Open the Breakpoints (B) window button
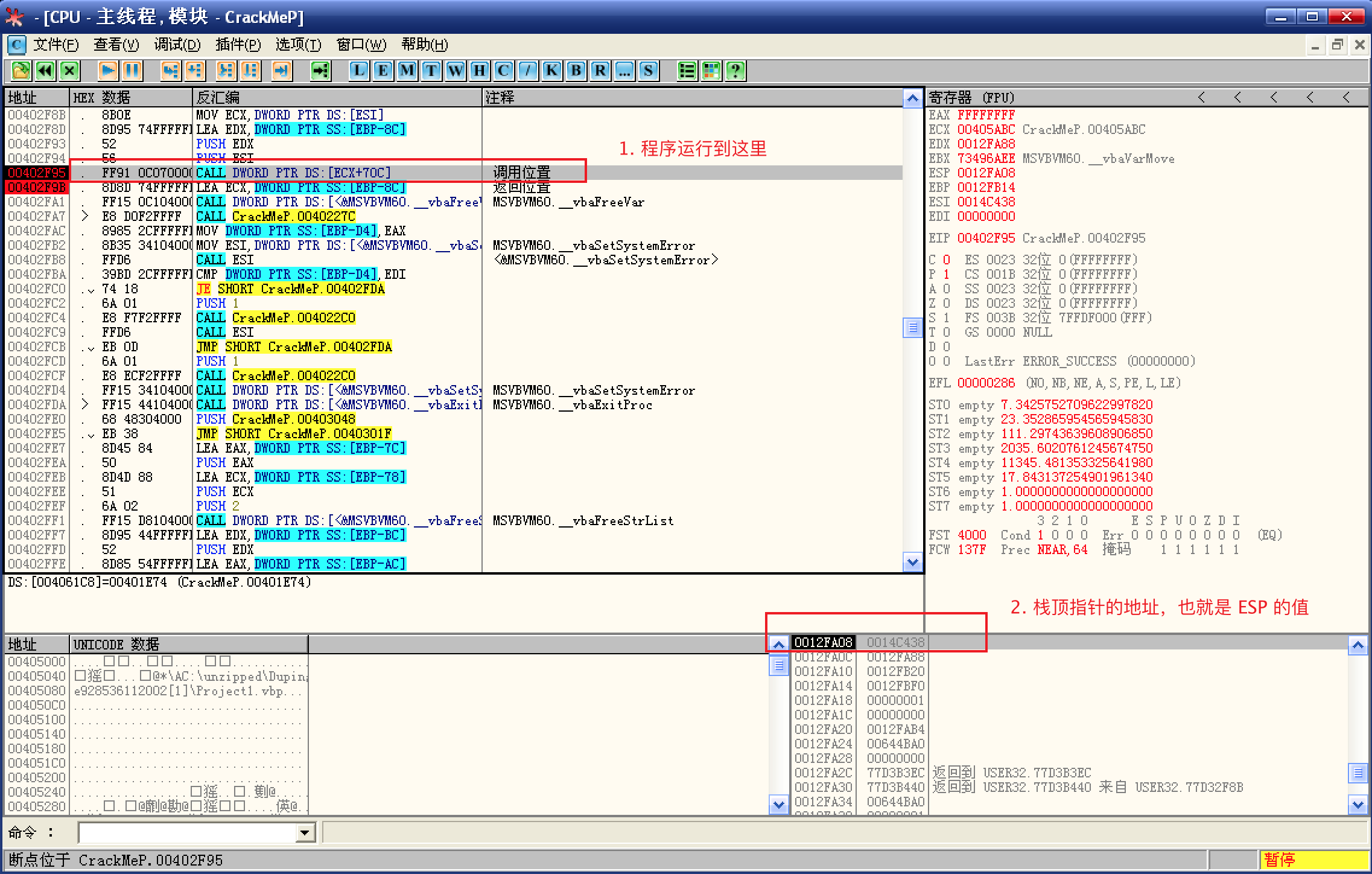 tap(576, 71)
